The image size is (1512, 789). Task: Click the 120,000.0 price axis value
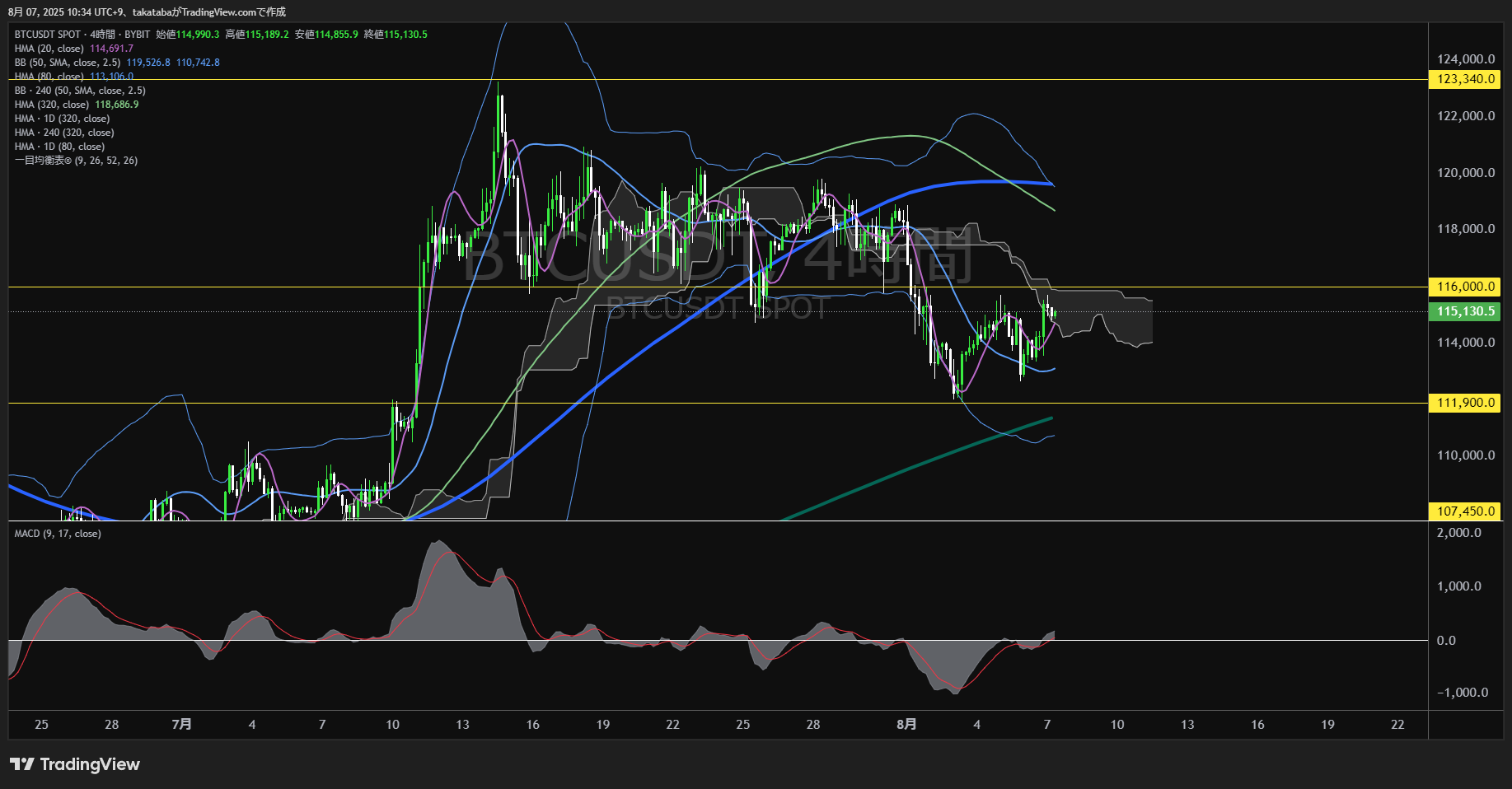click(x=1466, y=173)
